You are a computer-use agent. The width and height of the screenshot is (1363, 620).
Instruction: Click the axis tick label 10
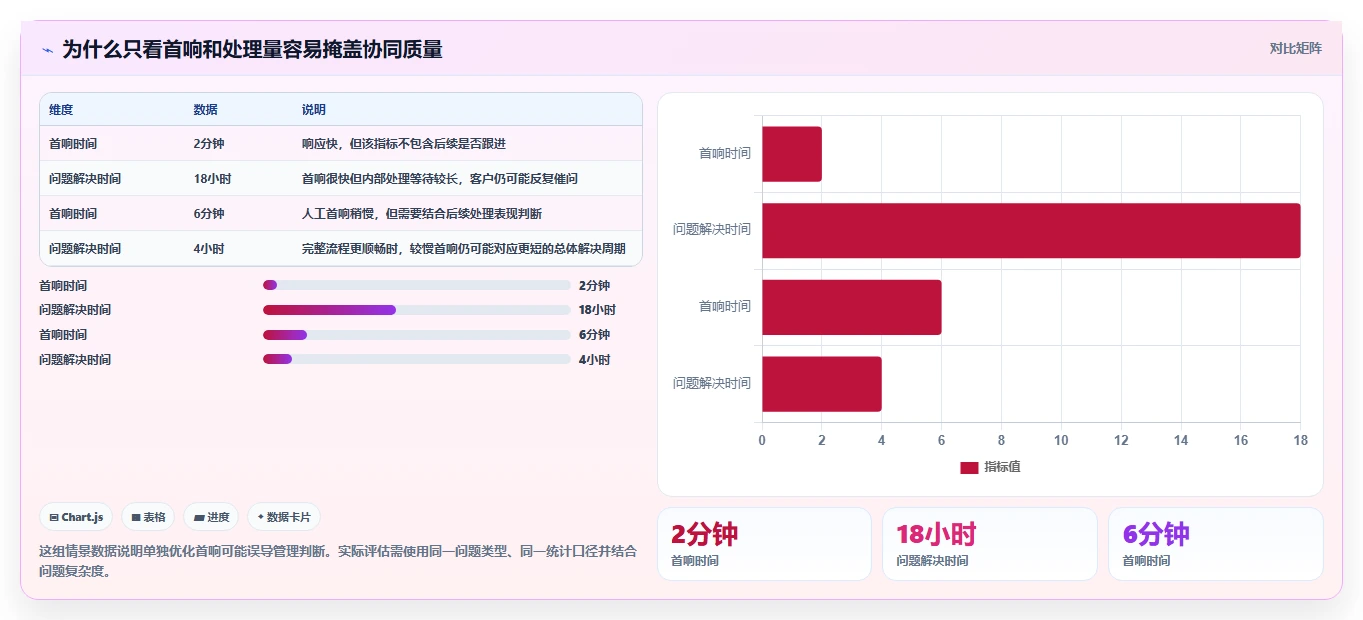pyautogui.click(x=1061, y=441)
